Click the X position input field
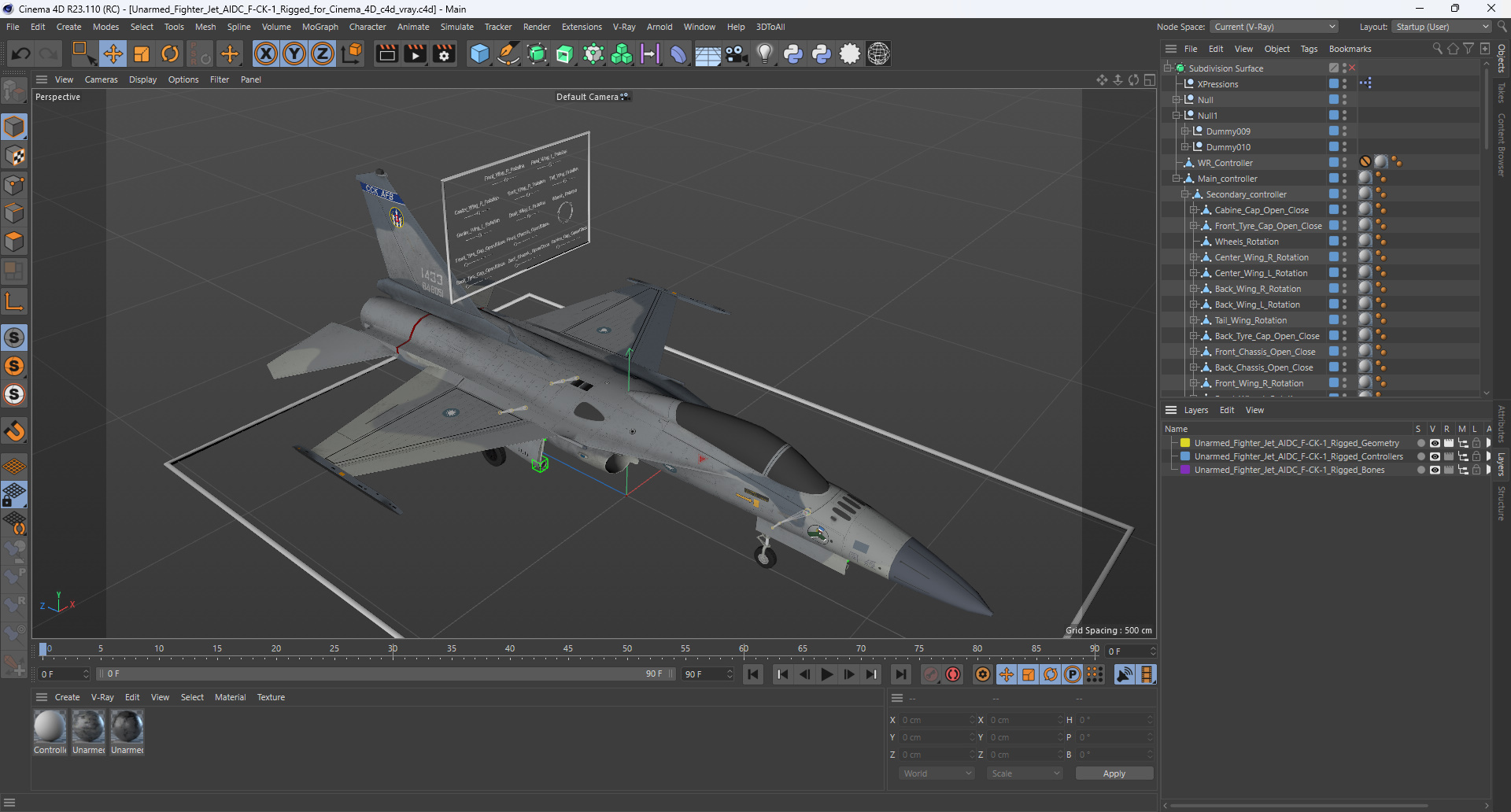This screenshot has height=812, width=1511. 937,720
